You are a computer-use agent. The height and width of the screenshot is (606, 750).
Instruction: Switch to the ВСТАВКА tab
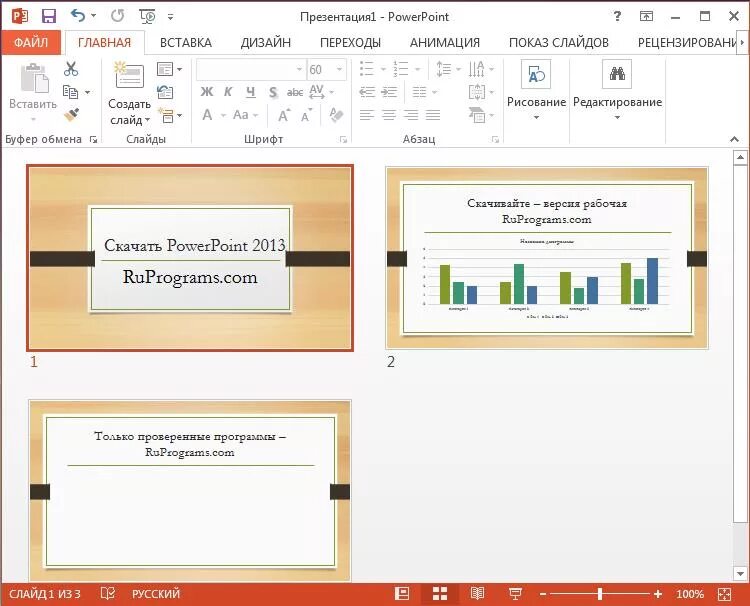[x=186, y=43]
